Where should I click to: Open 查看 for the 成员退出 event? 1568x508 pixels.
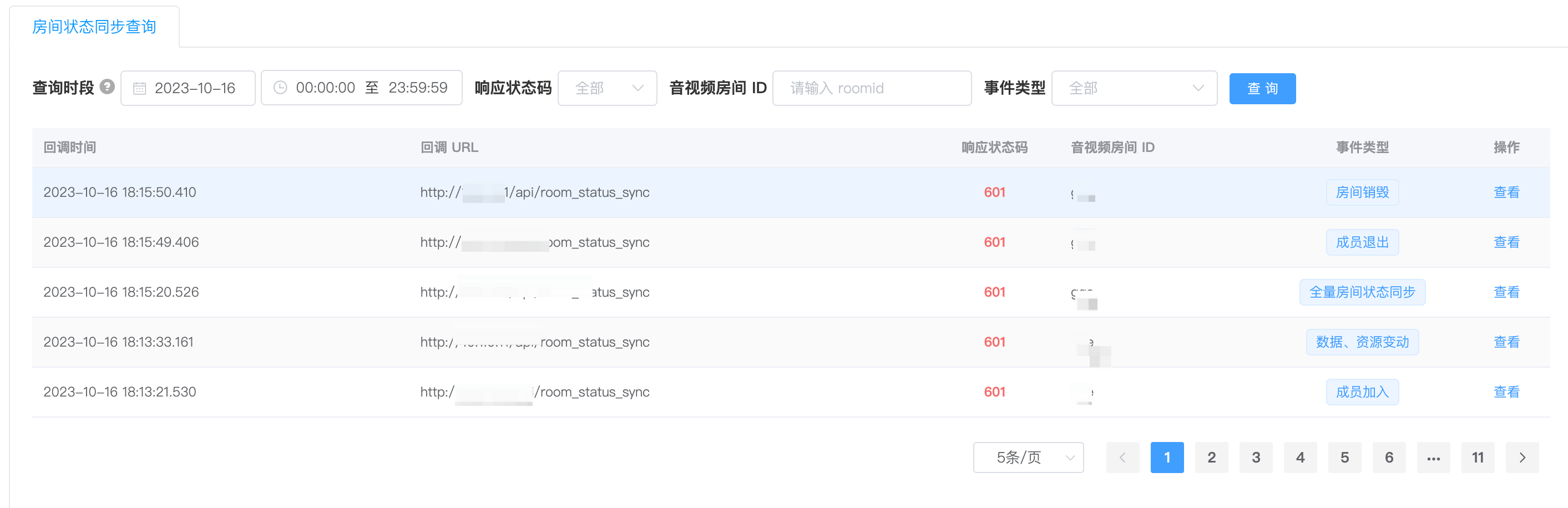(1506, 242)
